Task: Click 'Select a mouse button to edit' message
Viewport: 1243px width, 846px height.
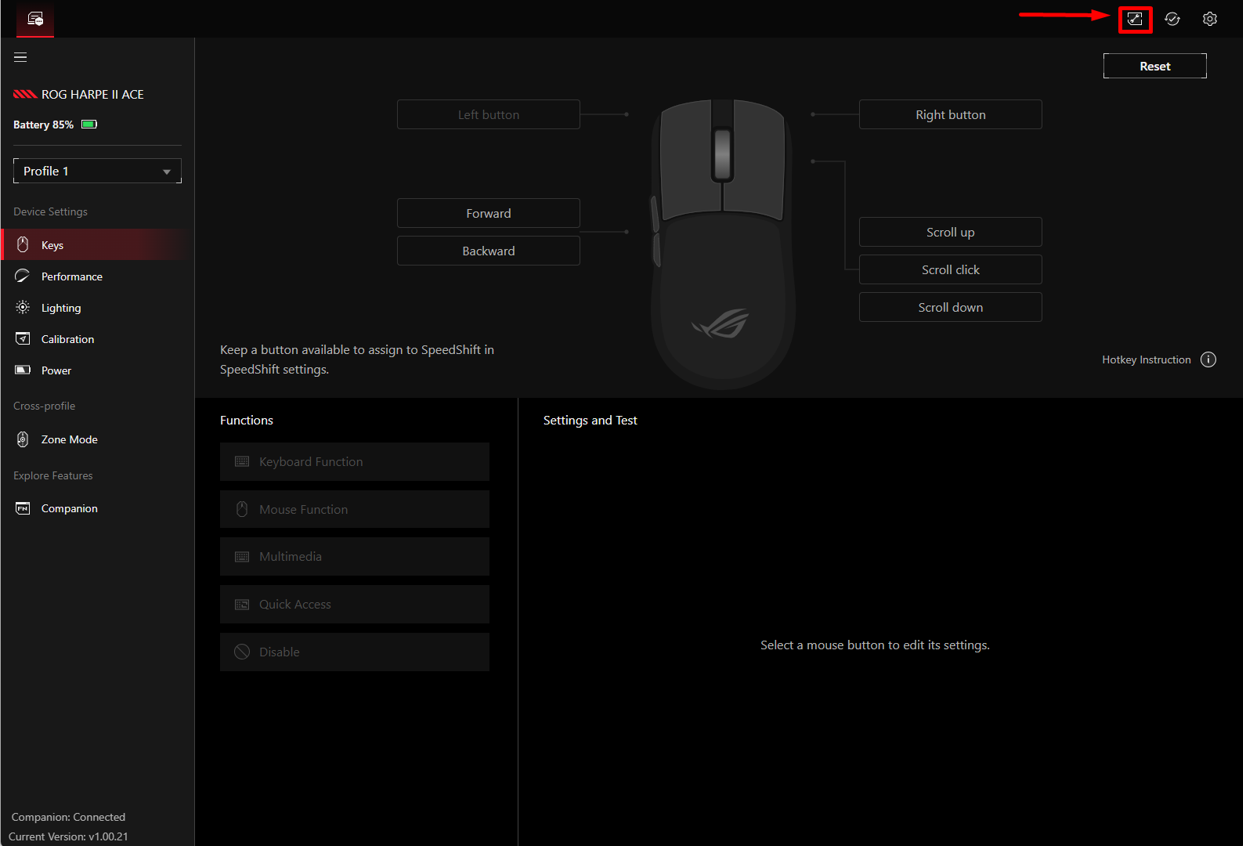Action: [875, 645]
